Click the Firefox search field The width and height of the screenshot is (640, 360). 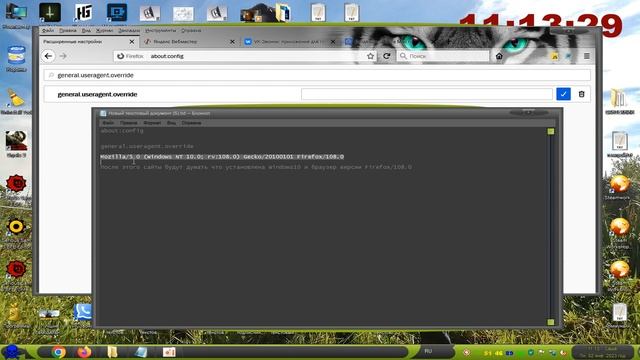[x=443, y=56]
